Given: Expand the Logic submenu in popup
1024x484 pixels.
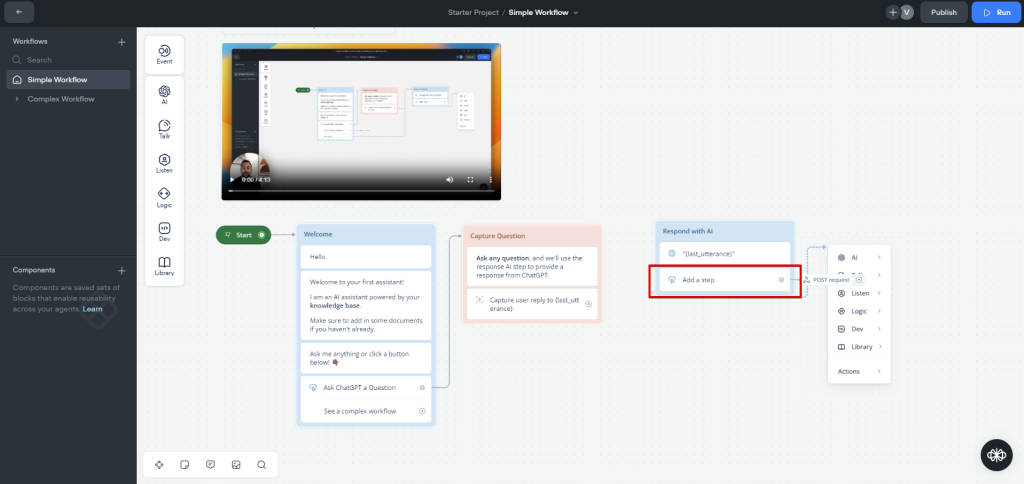Looking at the screenshot, I should click(860, 311).
